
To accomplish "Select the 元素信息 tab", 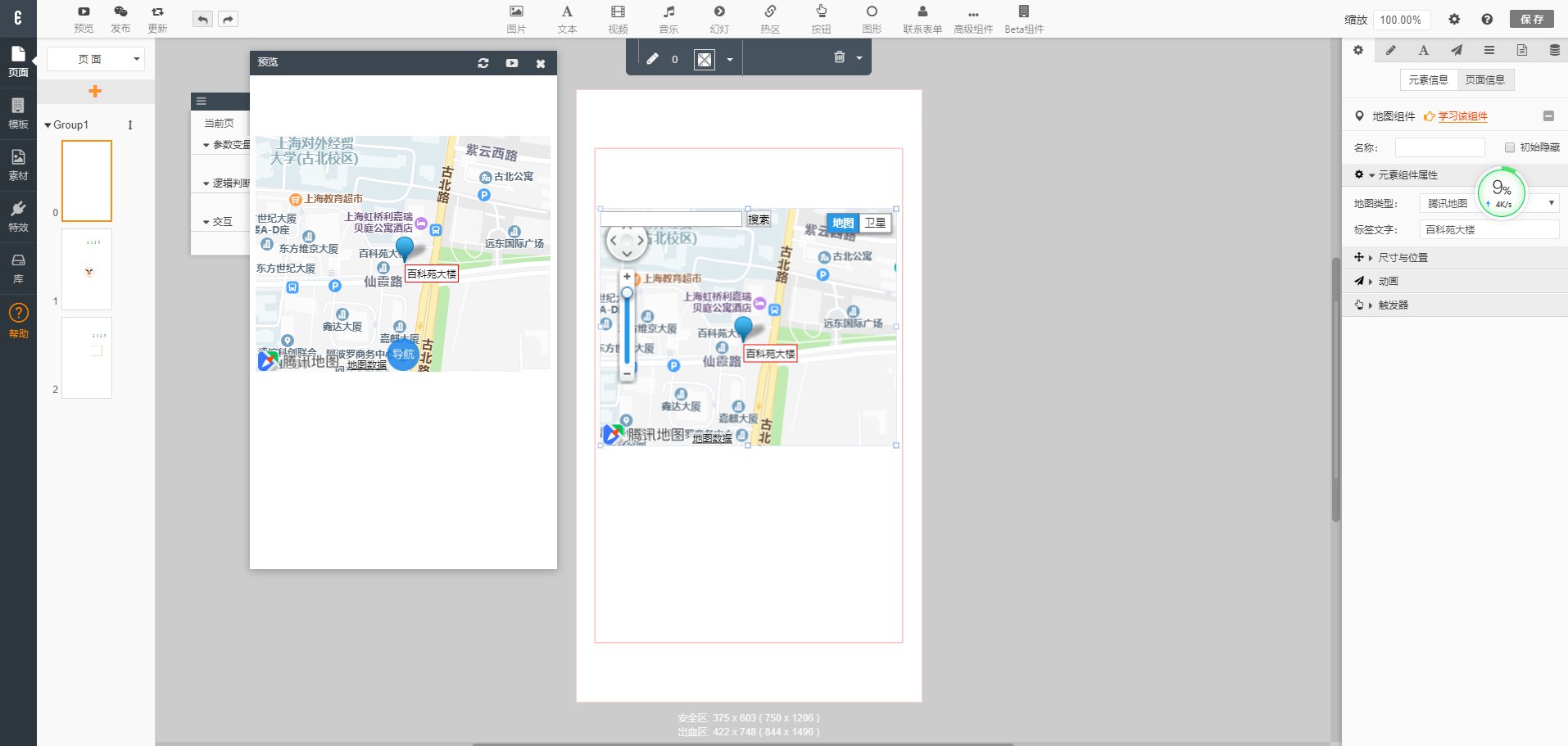I will (1428, 79).
